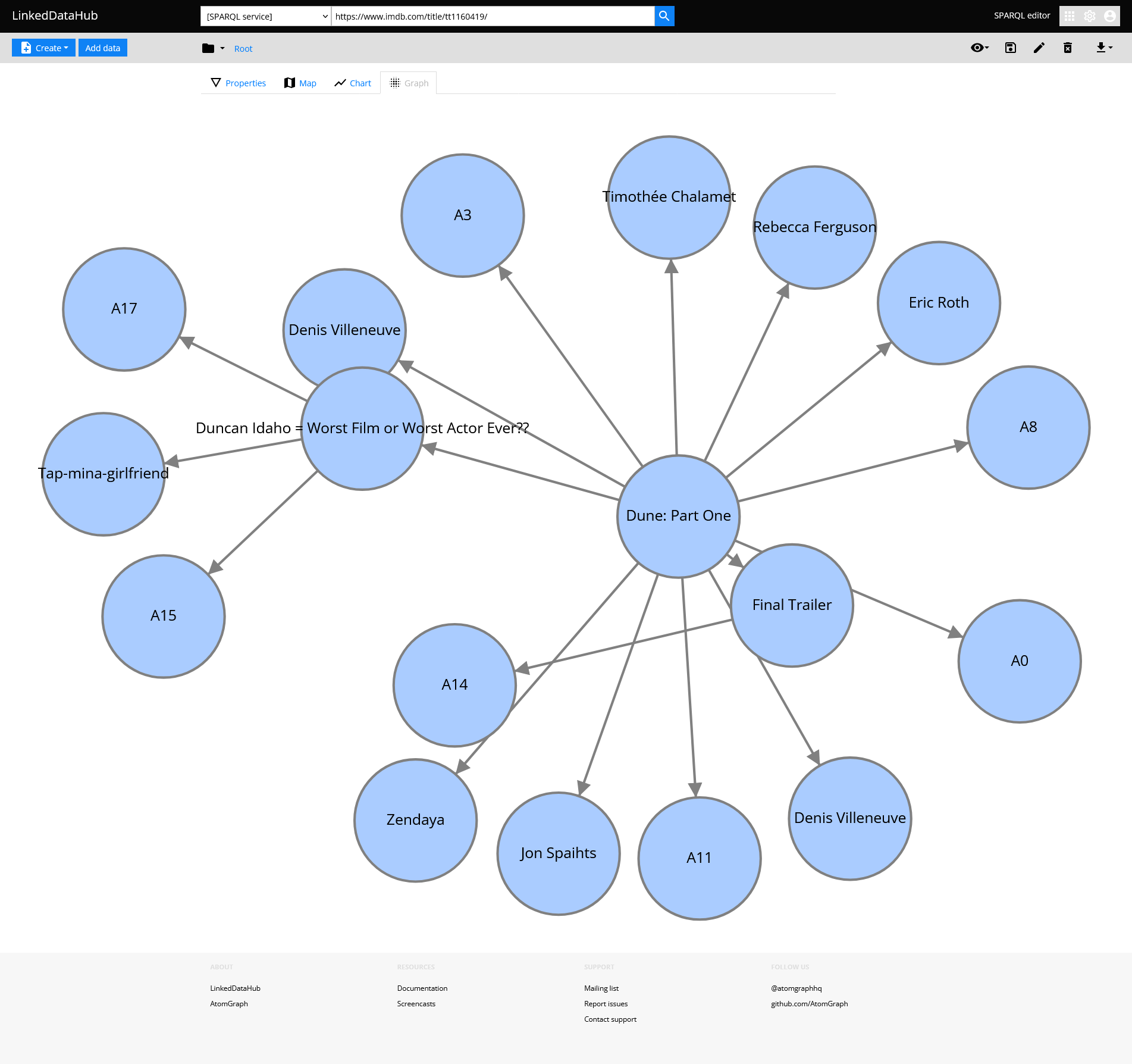Select the Eric Roth node
This screenshot has width=1132, height=1064.
(x=939, y=303)
